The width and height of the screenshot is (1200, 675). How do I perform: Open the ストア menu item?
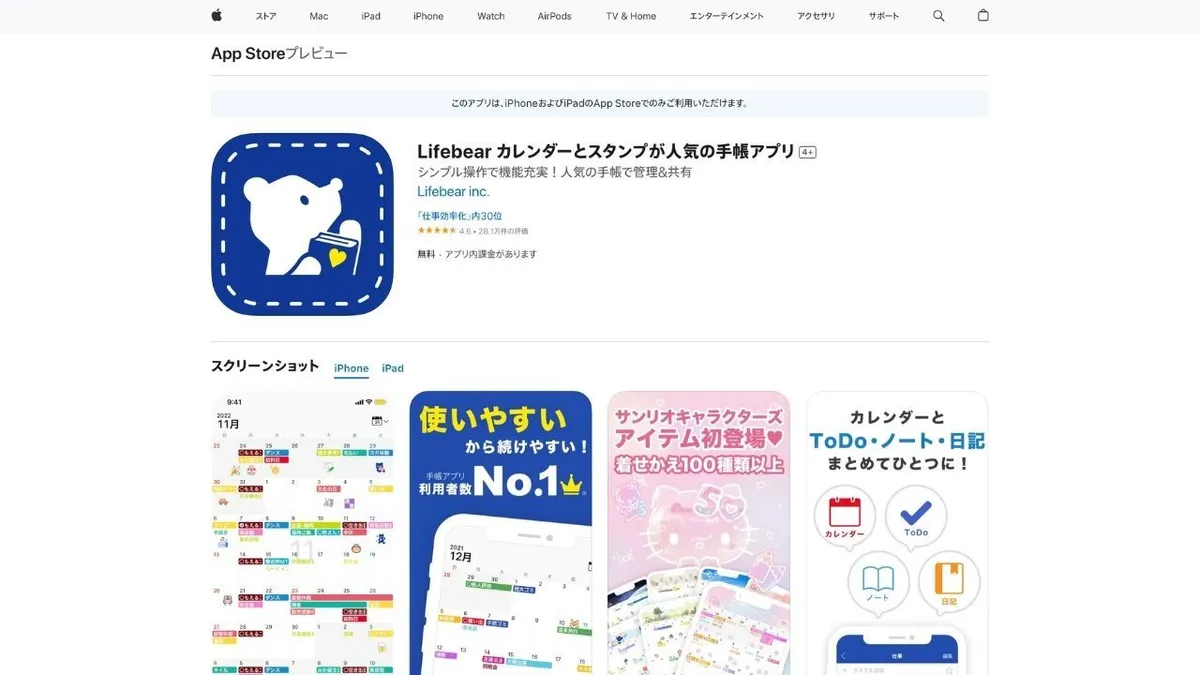tap(266, 16)
